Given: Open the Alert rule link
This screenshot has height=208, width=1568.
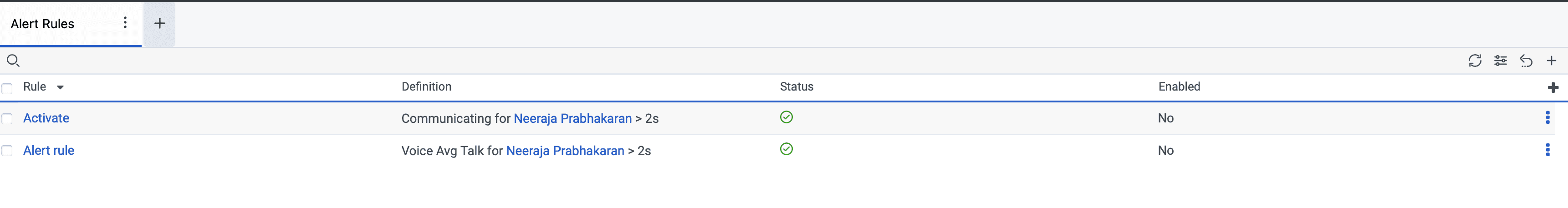Looking at the screenshot, I should (49, 150).
